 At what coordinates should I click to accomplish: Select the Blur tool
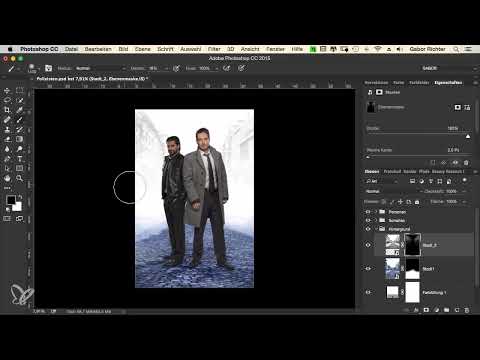[x=7, y=149]
